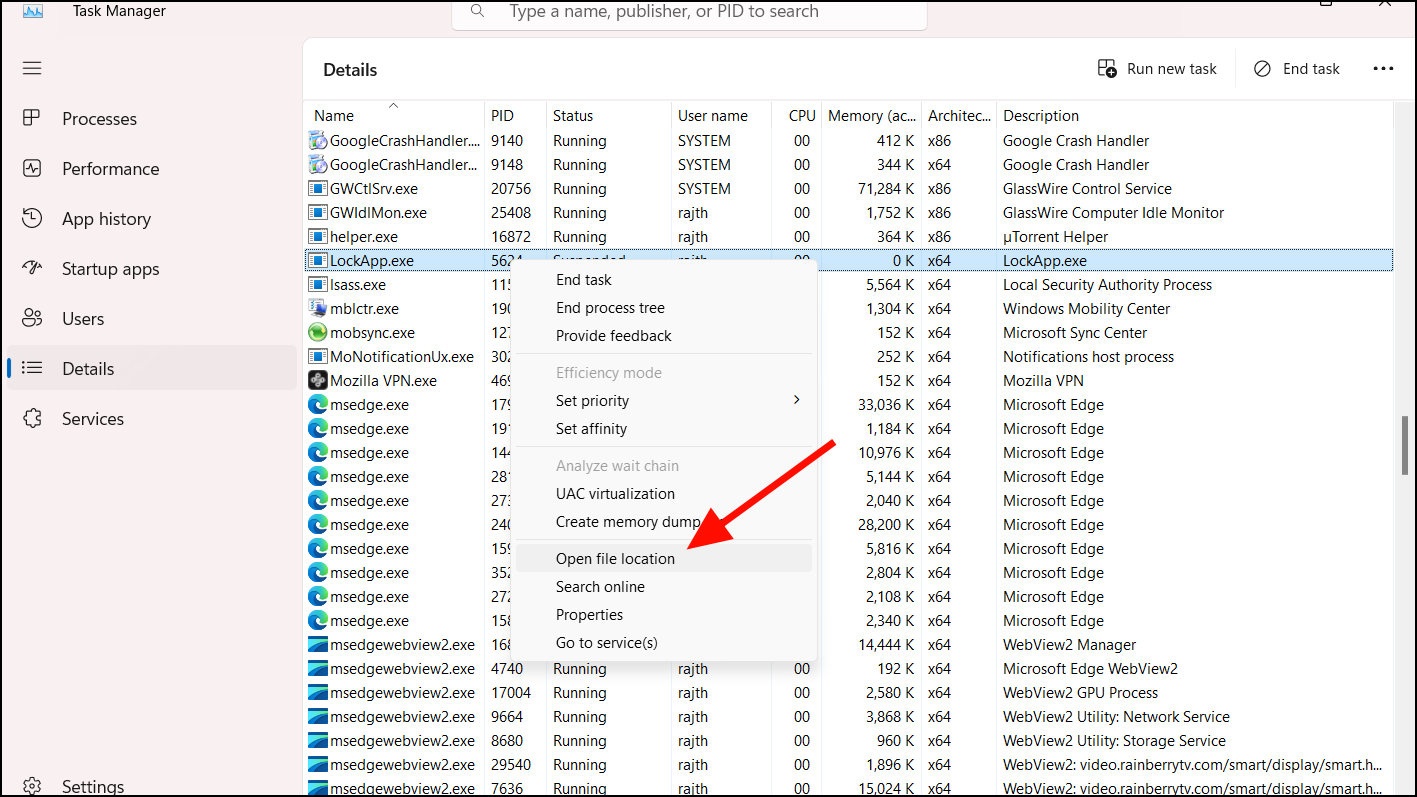Click the search magnifier icon

click(478, 11)
